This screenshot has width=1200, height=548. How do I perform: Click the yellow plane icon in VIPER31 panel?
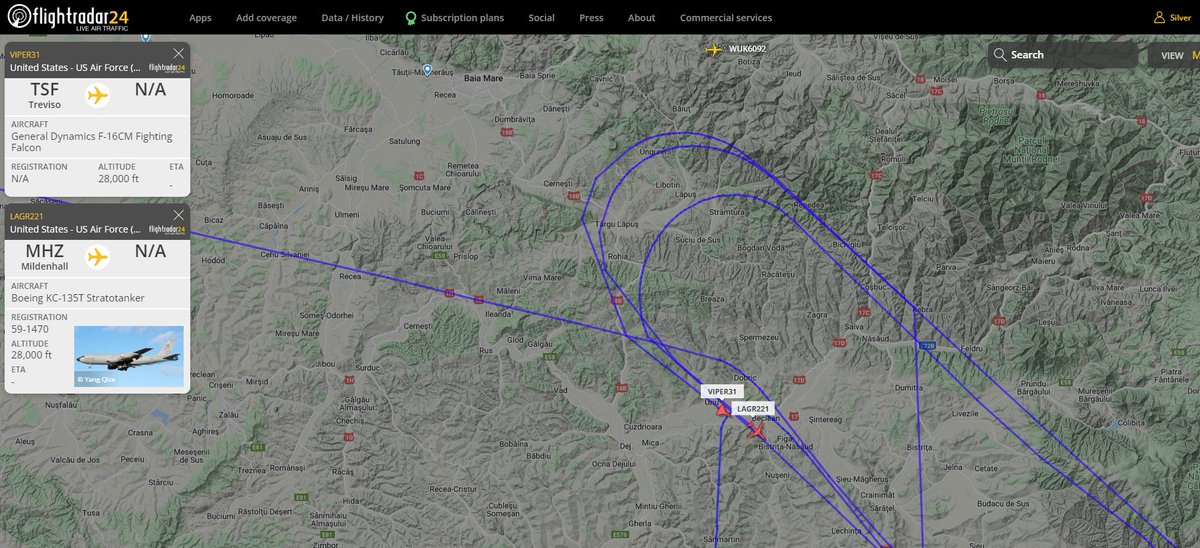tap(97, 95)
